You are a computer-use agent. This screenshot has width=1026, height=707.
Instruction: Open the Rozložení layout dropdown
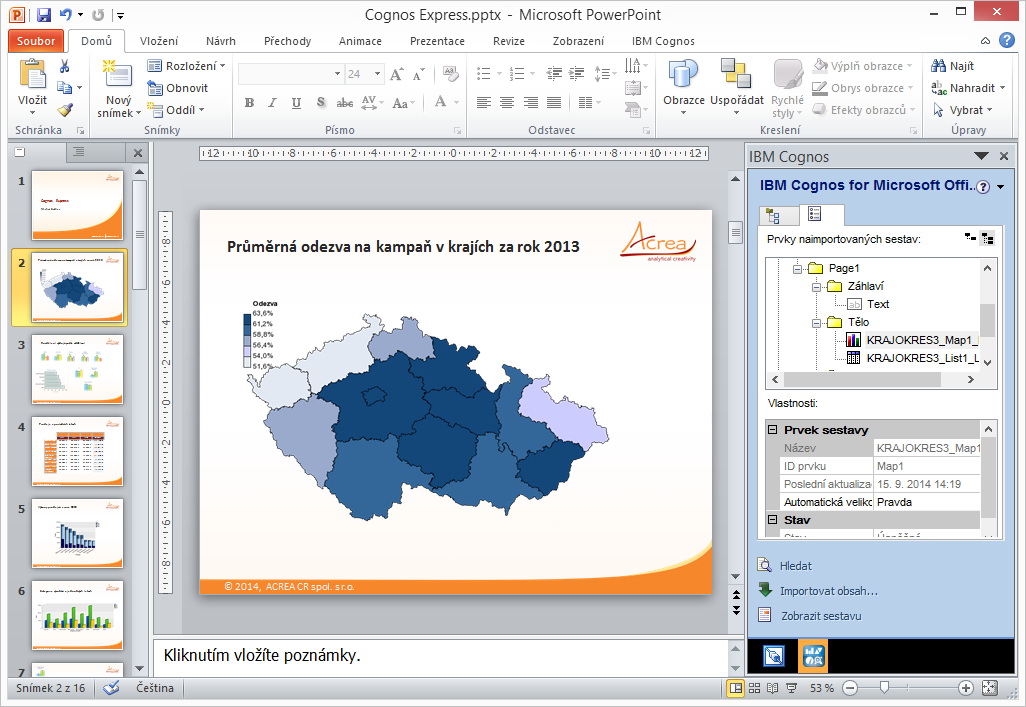pos(187,66)
